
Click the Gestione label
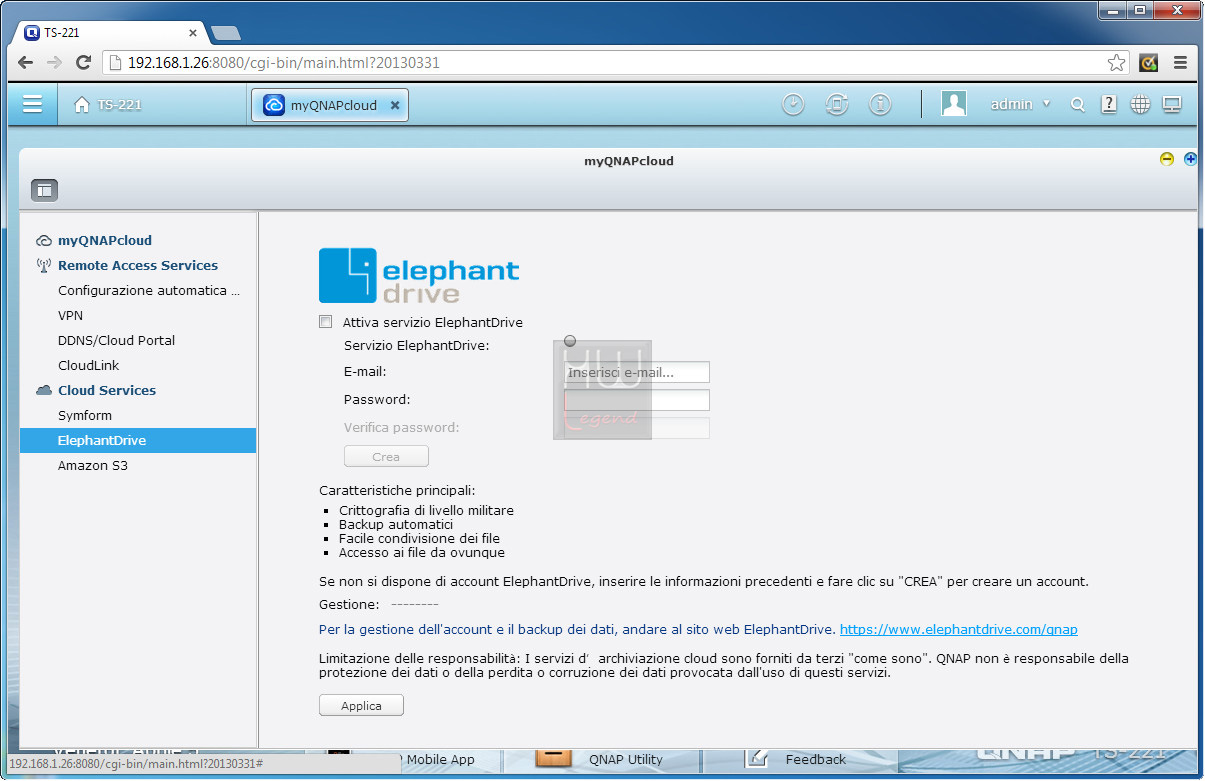click(349, 604)
